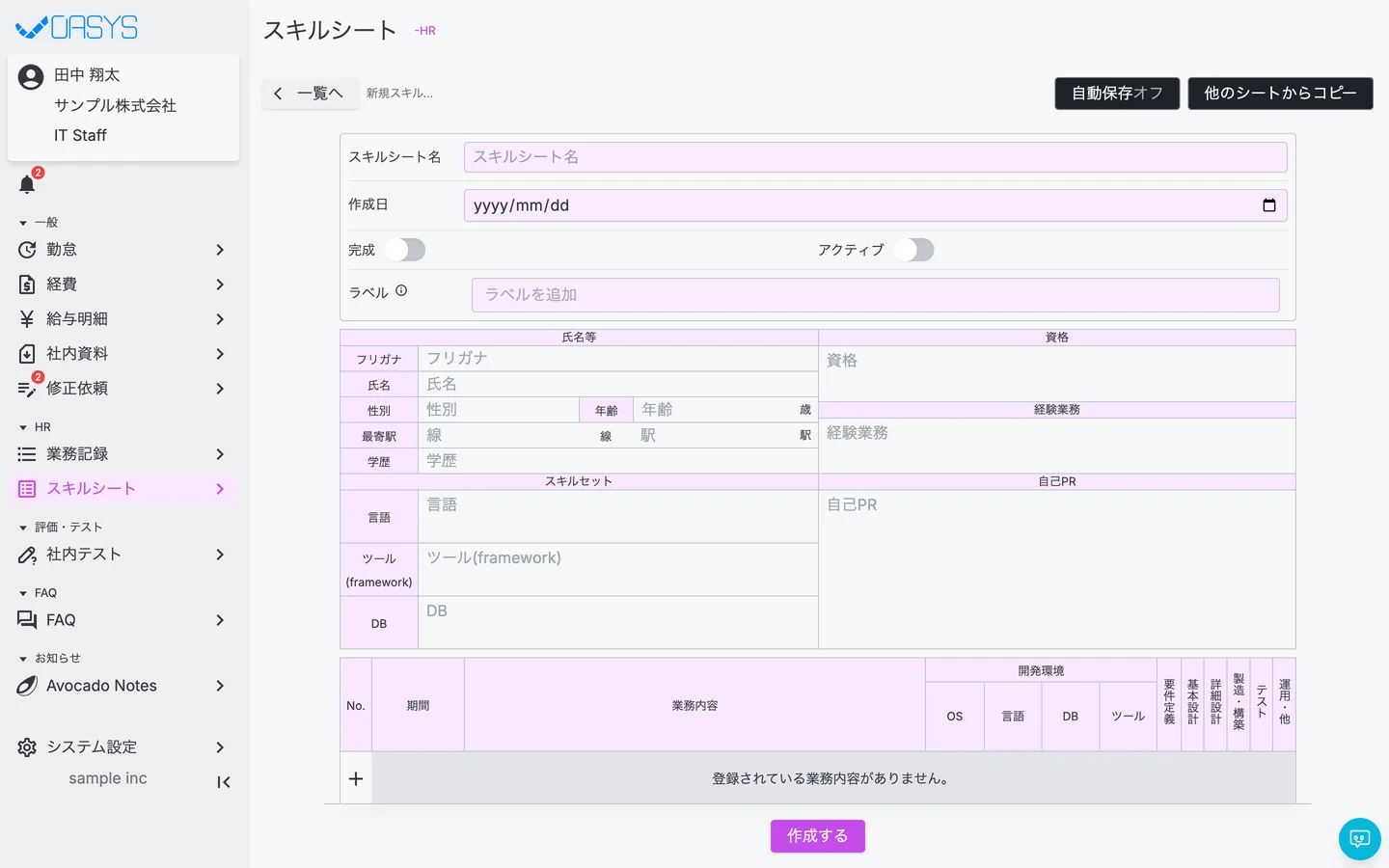Click the フリガナ input field
The image size is (1389, 868).
tap(617, 359)
